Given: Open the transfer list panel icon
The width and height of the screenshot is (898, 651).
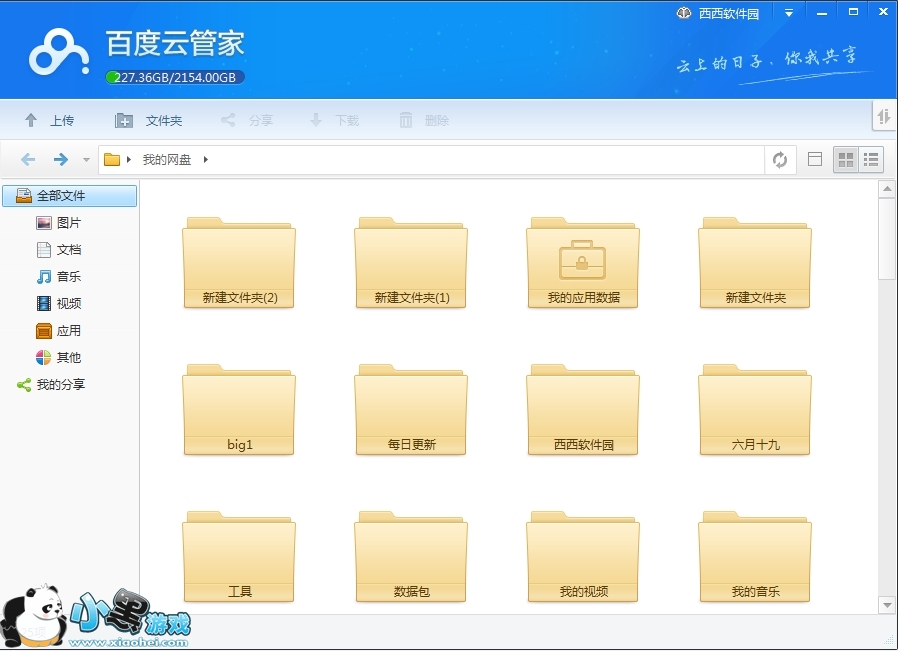Looking at the screenshot, I should click(x=884, y=117).
